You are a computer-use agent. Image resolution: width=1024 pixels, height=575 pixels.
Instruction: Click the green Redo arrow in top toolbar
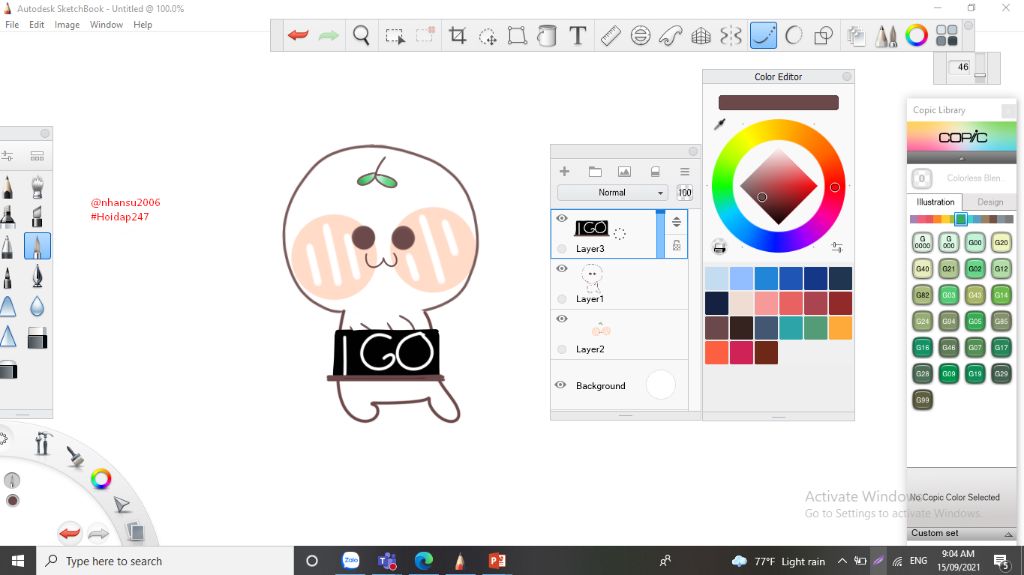pos(328,35)
